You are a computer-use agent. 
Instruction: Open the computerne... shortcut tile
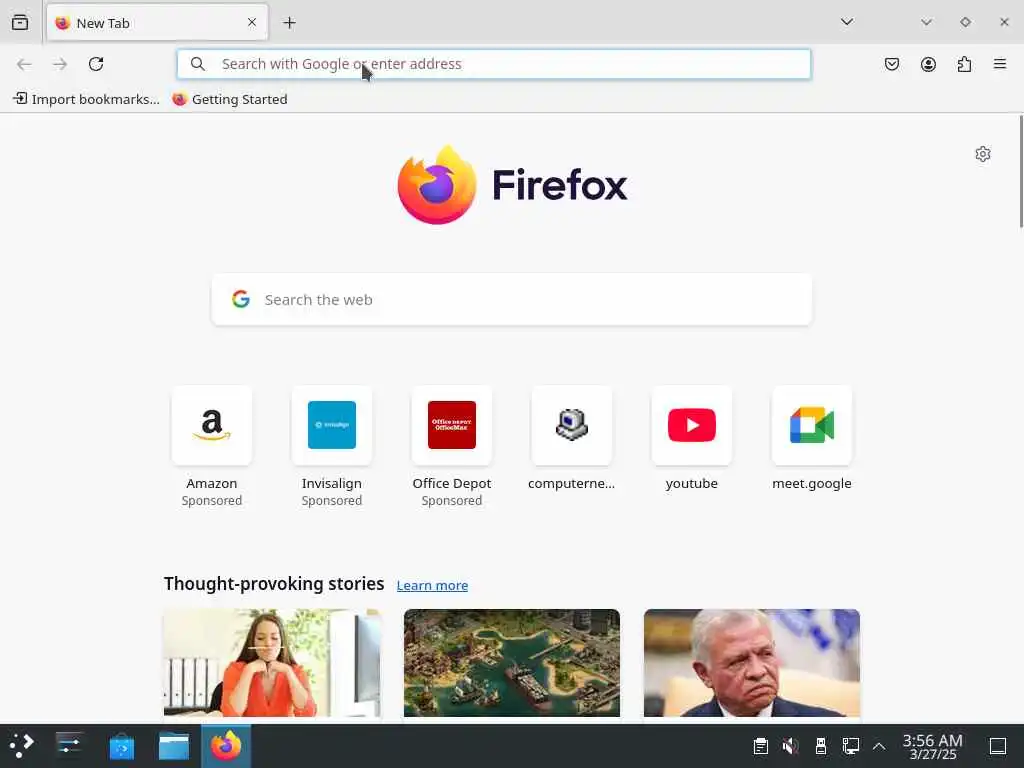(x=571, y=439)
